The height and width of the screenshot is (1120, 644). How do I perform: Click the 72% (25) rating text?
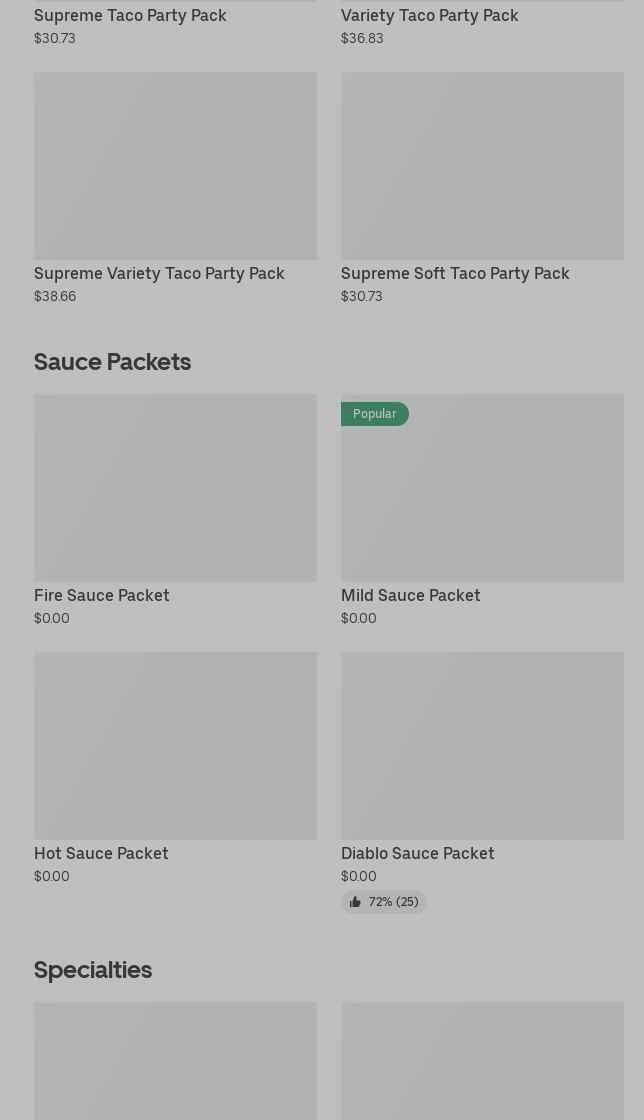click(393, 902)
